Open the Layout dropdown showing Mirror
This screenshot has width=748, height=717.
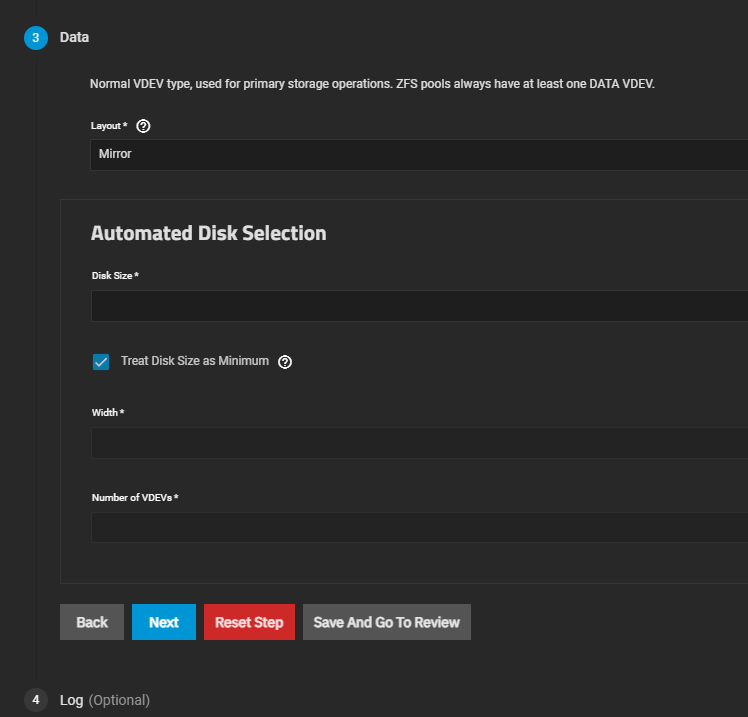pyautogui.click(x=419, y=155)
